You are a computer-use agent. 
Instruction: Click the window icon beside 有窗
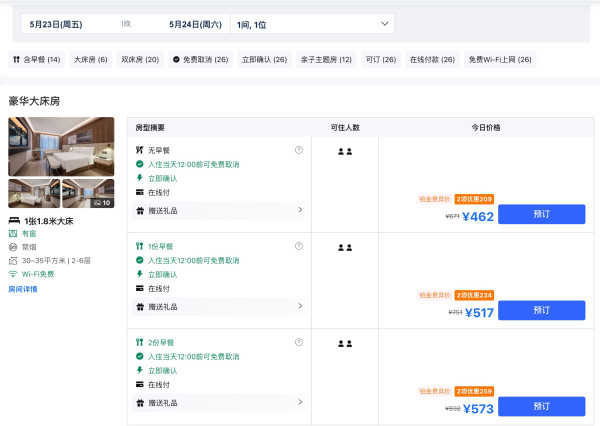[x=13, y=233]
